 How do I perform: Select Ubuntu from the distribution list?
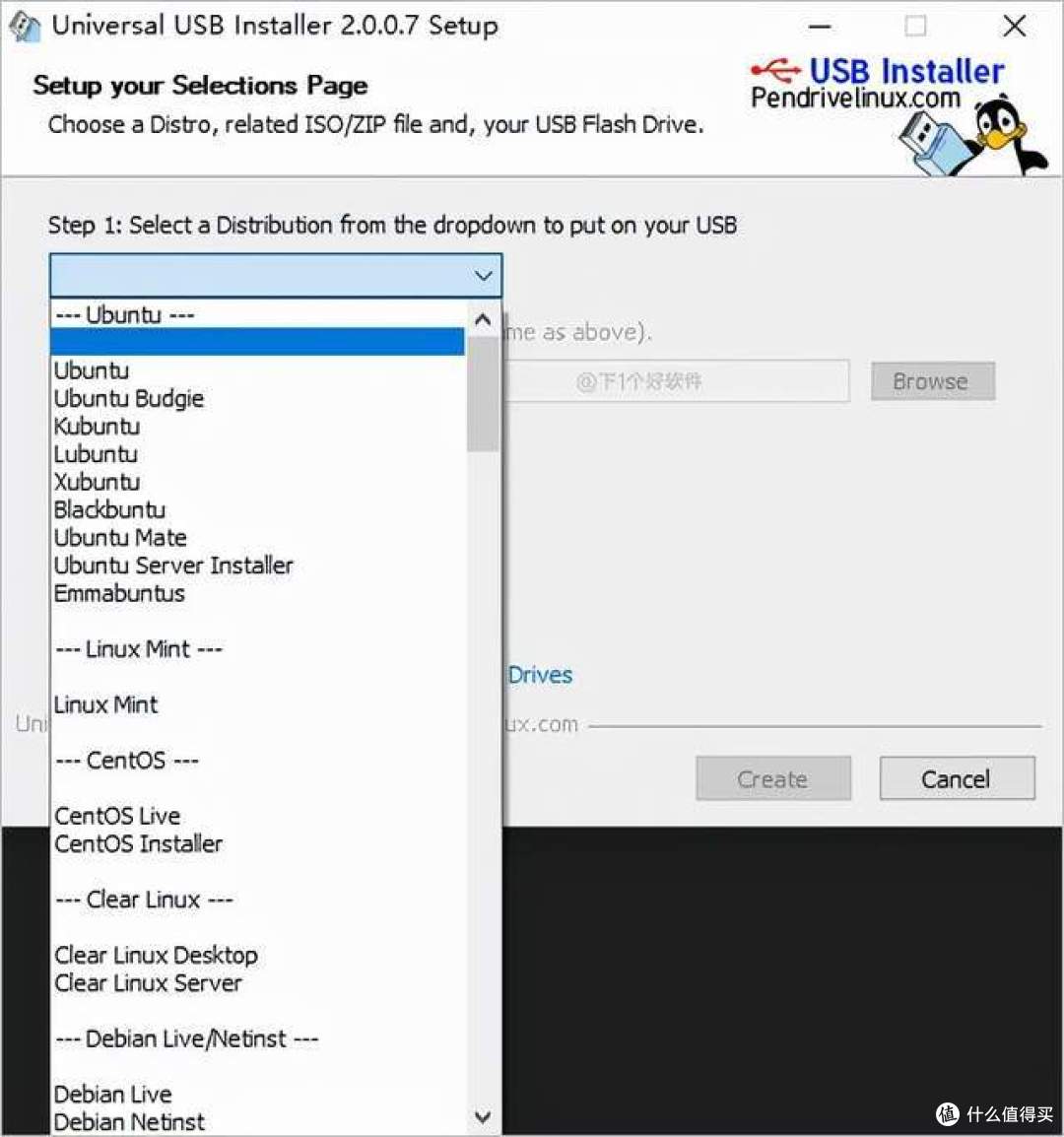(257, 370)
